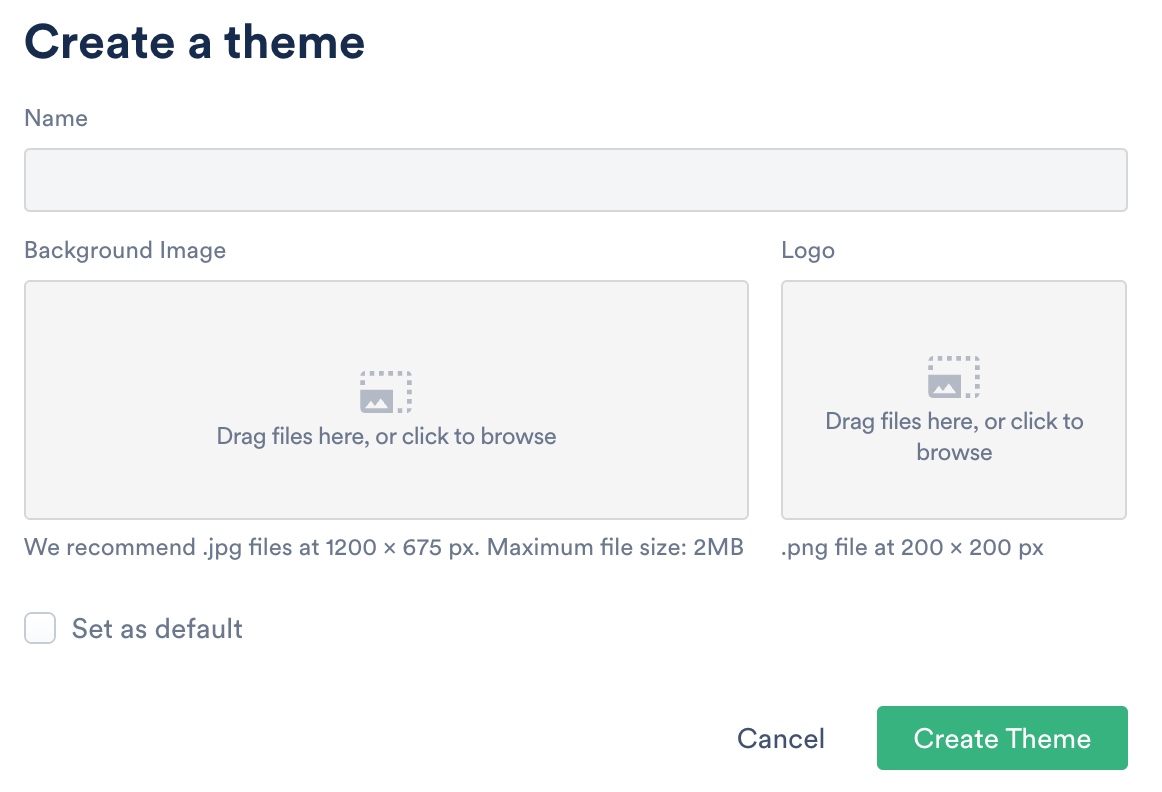Click the image icon in Logo dropzone
Image resolution: width=1162 pixels, height=792 pixels.
pos(953,377)
